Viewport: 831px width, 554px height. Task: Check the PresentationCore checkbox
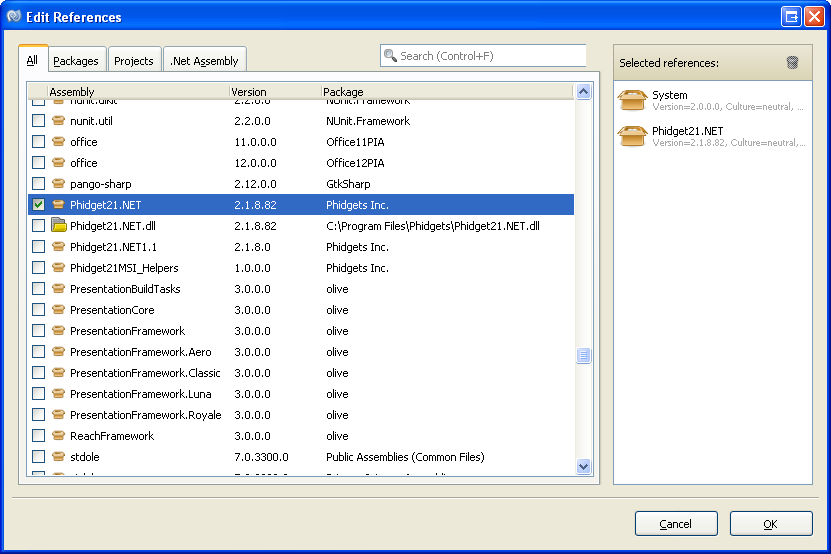(x=38, y=310)
